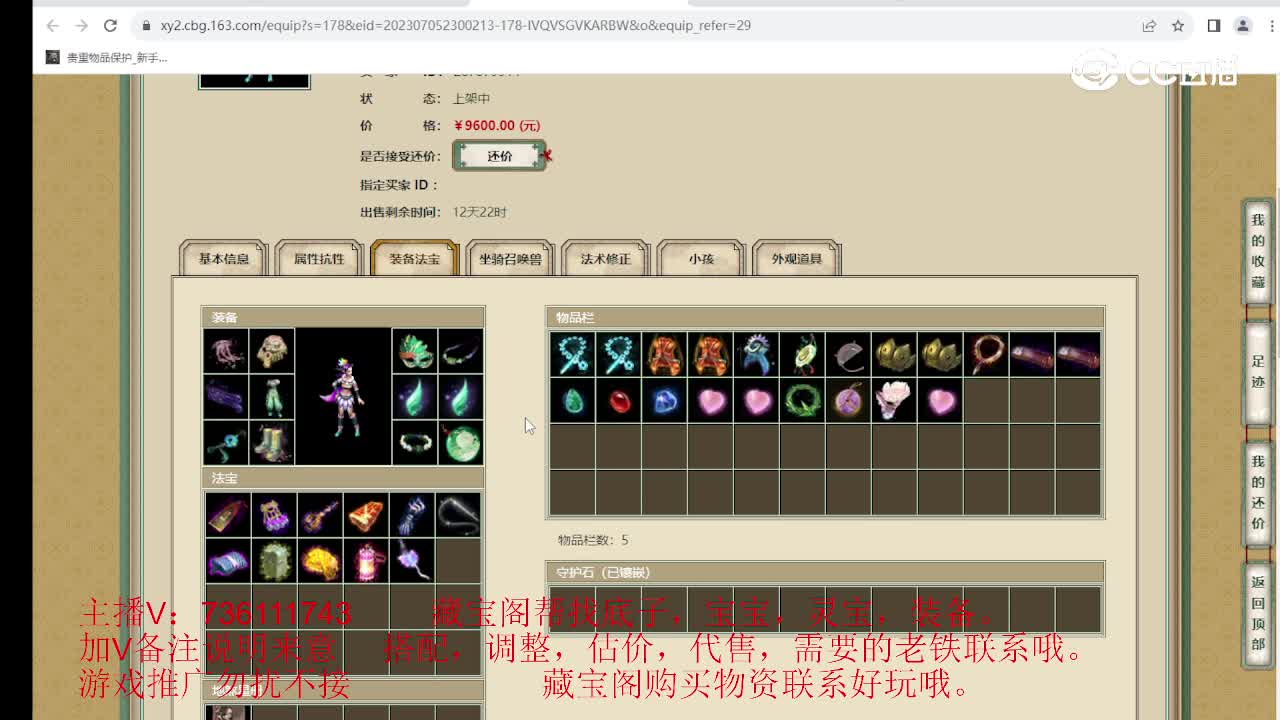This screenshot has width=1280, height=720.
Task: Go forward in the browser
Action: coord(82,25)
